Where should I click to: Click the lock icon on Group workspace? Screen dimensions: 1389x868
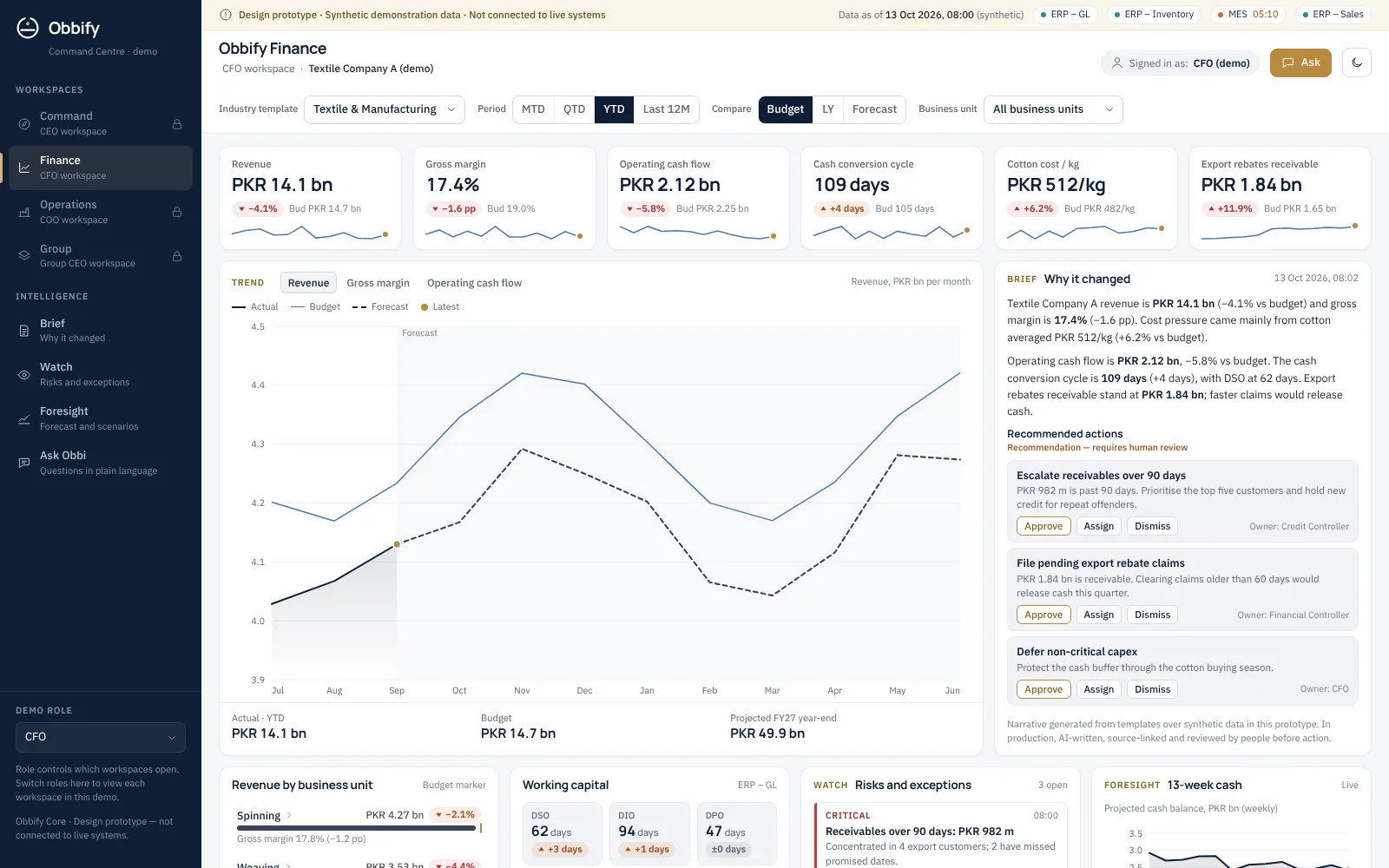tap(177, 256)
